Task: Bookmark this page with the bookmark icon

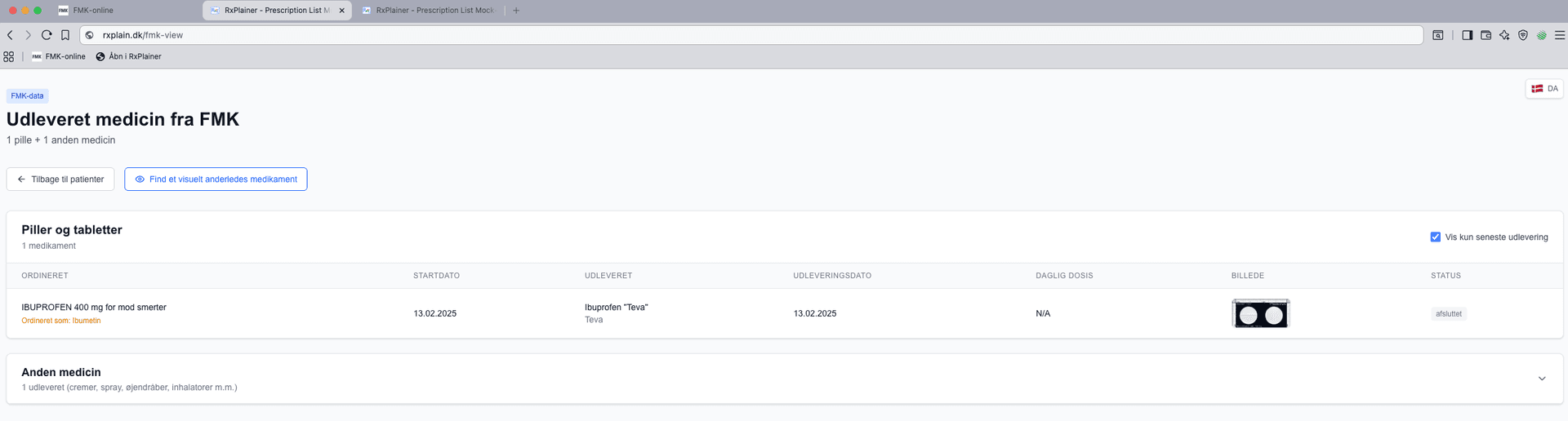Action: coord(65,35)
